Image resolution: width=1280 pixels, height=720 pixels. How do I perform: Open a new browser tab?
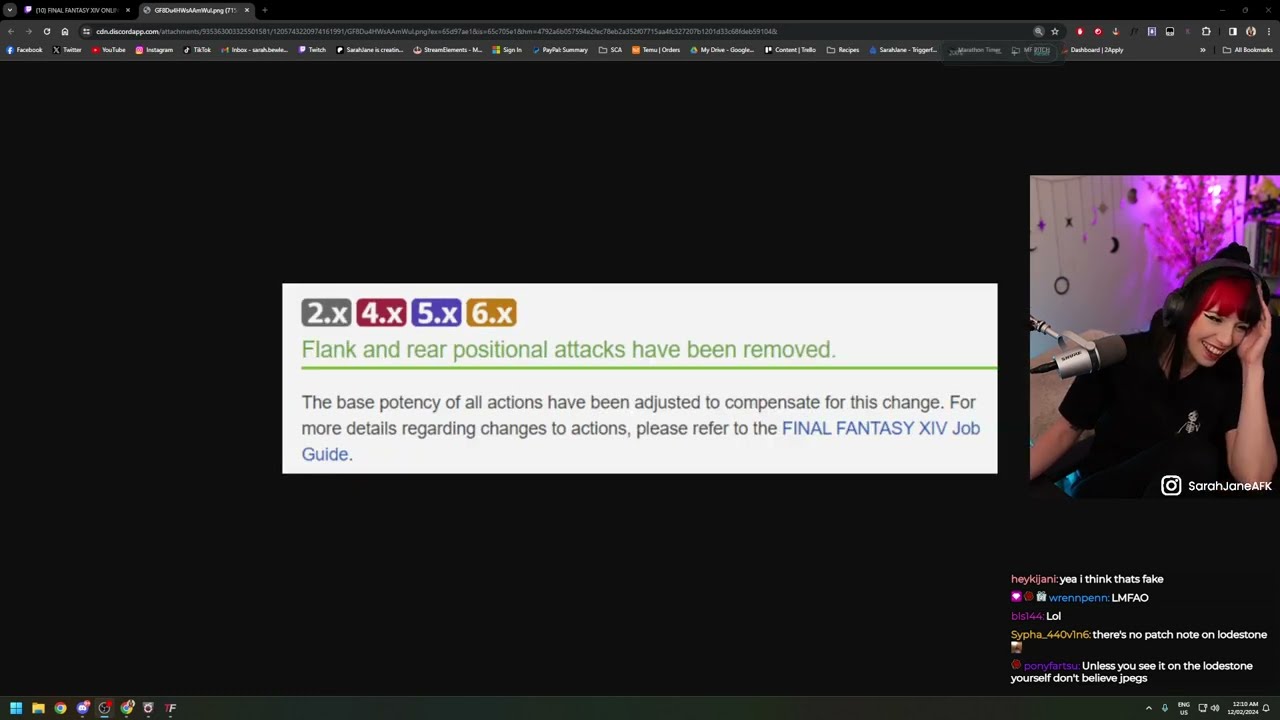[265, 10]
